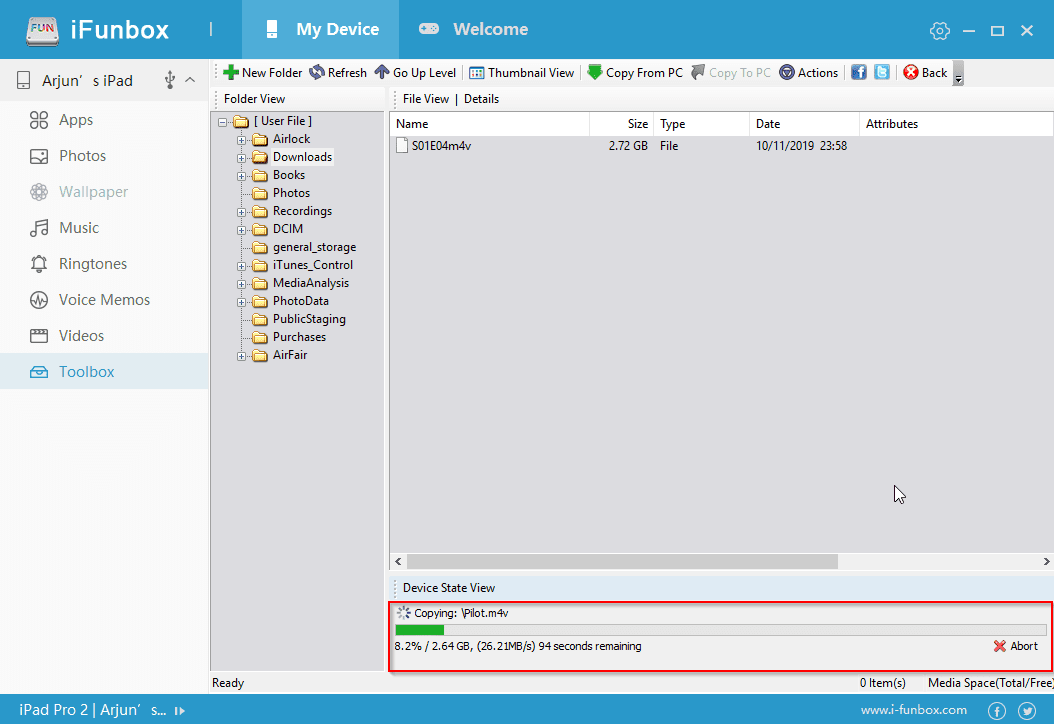Expand the iTunes_Control folder node

241,266
